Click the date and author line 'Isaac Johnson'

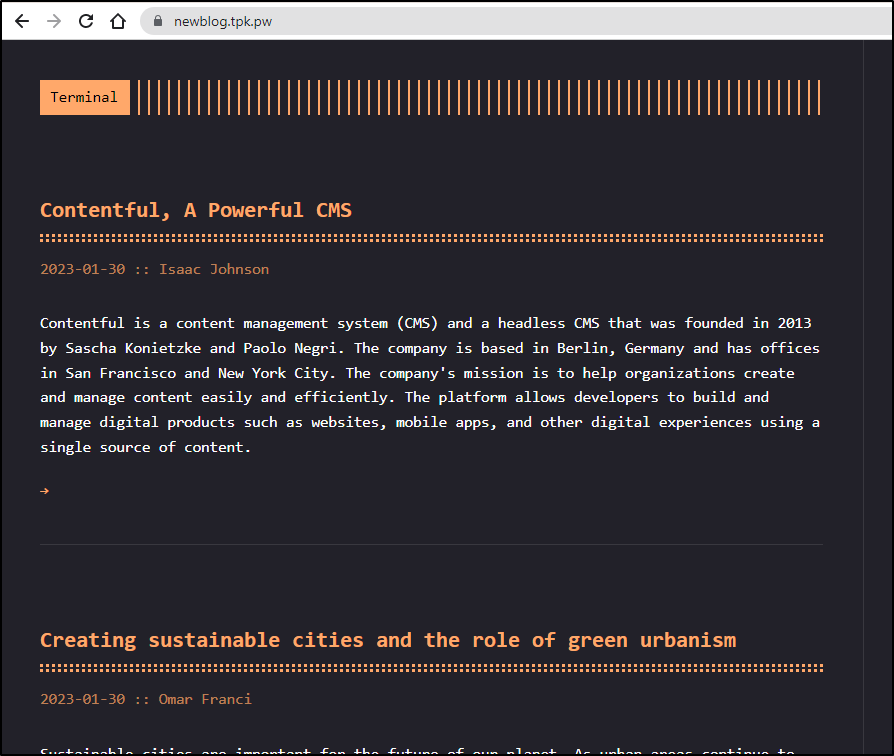[x=155, y=269]
